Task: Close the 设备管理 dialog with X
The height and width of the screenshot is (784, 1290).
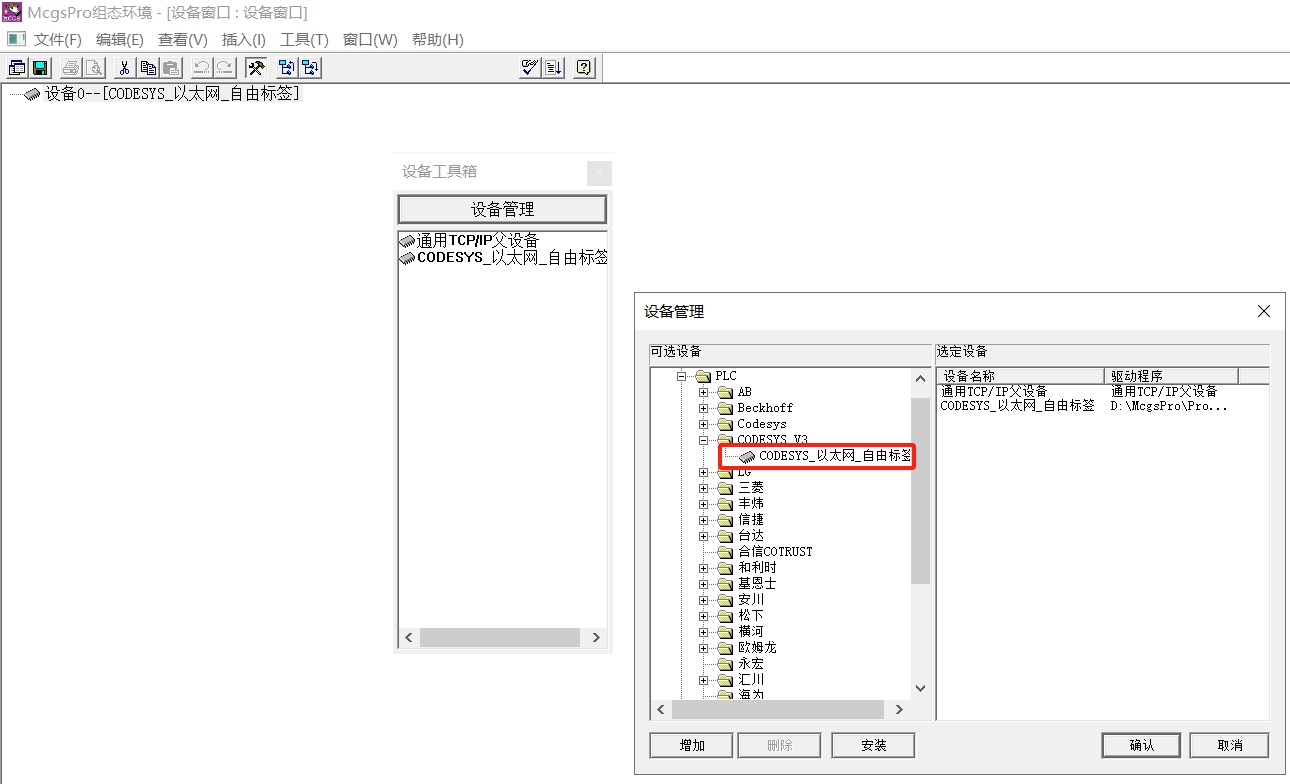Action: click(x=1264, y=311)
